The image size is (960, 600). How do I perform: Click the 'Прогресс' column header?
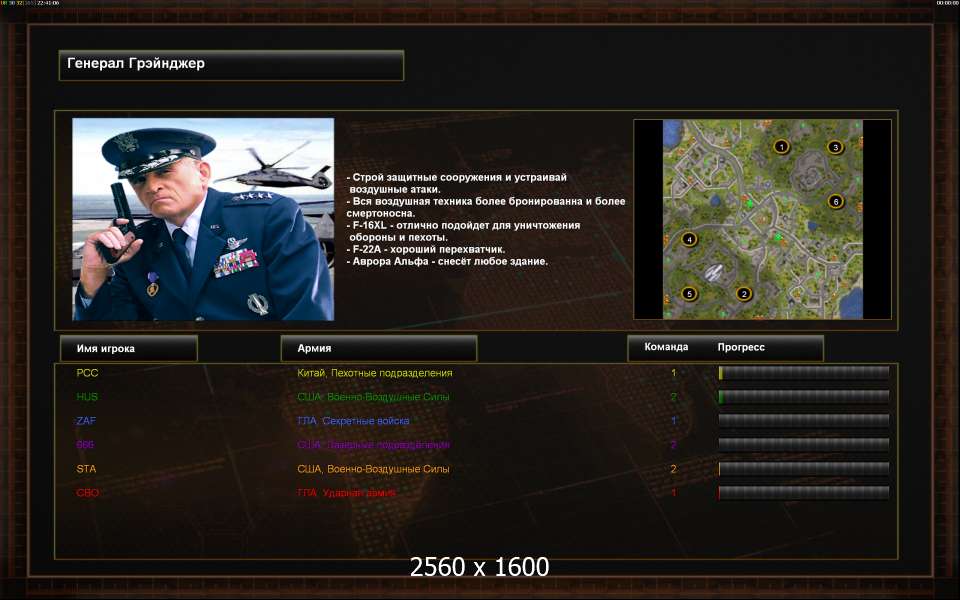pyautogui.click(x=741, y=347)
